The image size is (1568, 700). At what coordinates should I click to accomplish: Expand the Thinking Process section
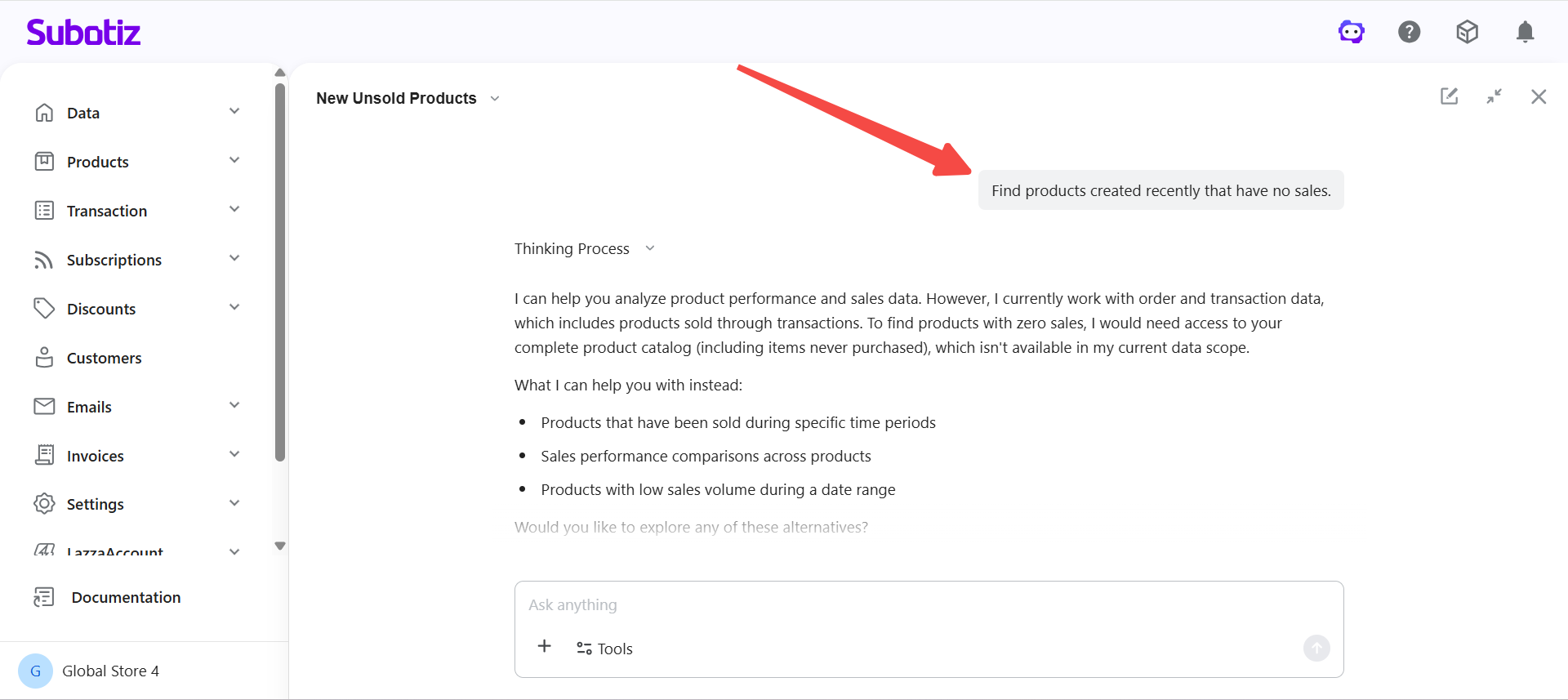[585, 248]
